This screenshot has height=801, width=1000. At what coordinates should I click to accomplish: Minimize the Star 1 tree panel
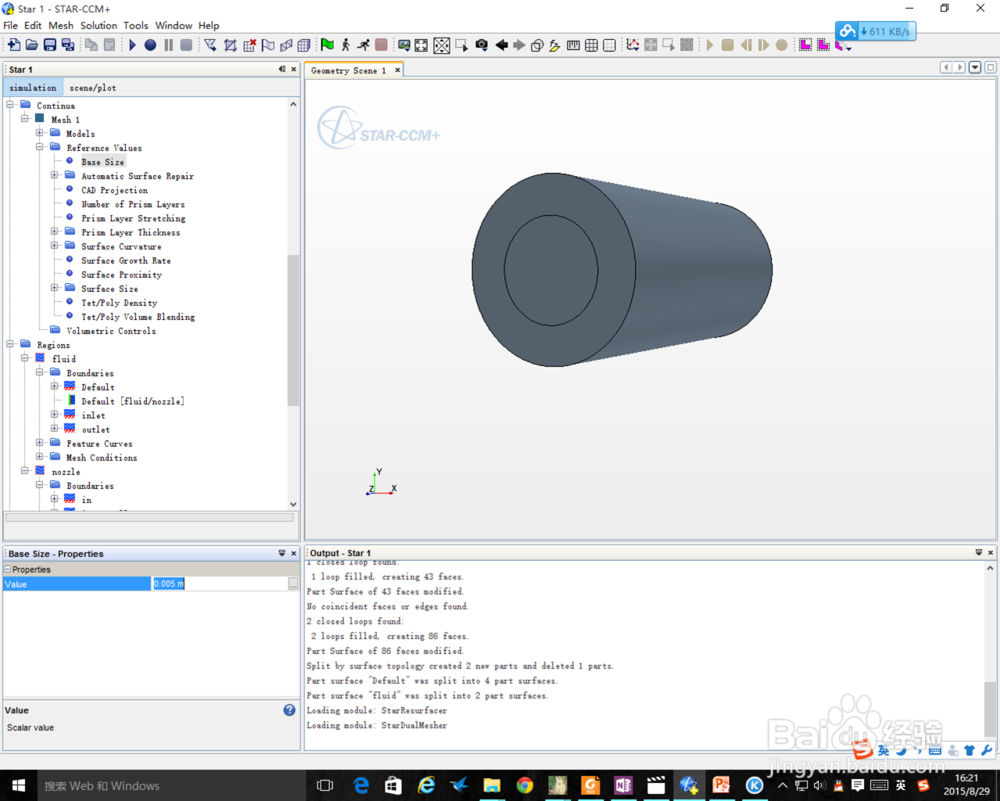pos(282,69)
